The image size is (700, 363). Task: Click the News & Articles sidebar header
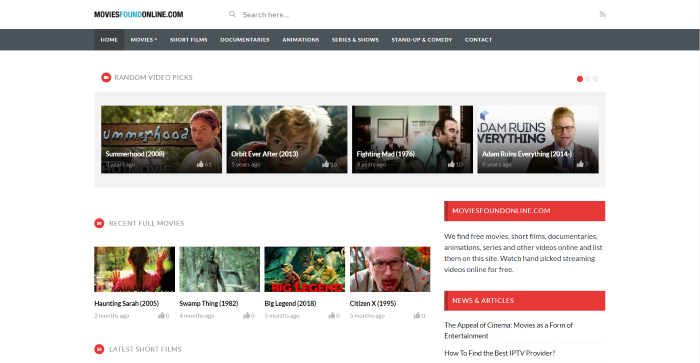tap(525, 301)
